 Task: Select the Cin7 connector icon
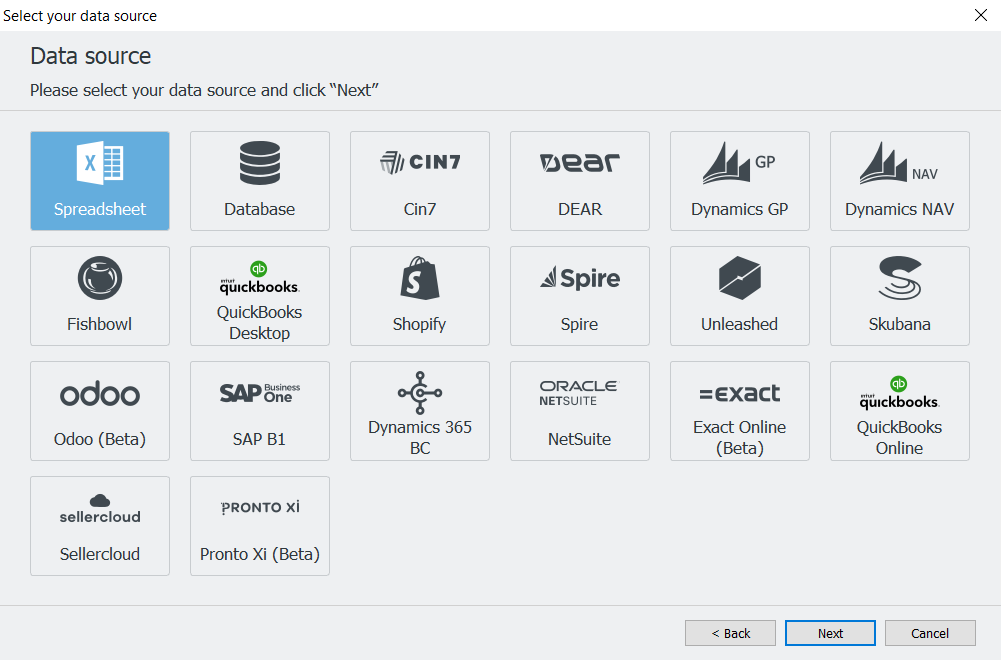coord(420,181)
